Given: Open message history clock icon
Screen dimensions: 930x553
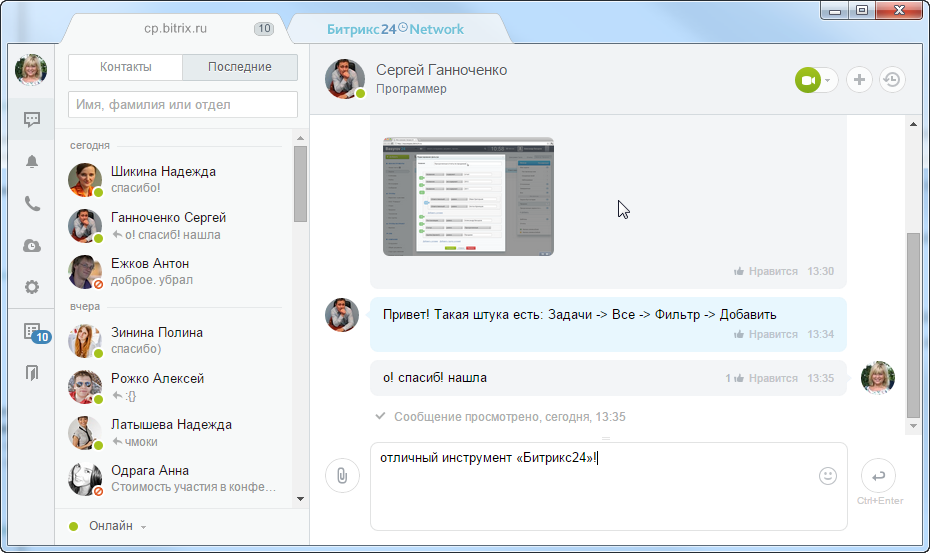Looking at the screenshot, I should click(x=892, y=80).
